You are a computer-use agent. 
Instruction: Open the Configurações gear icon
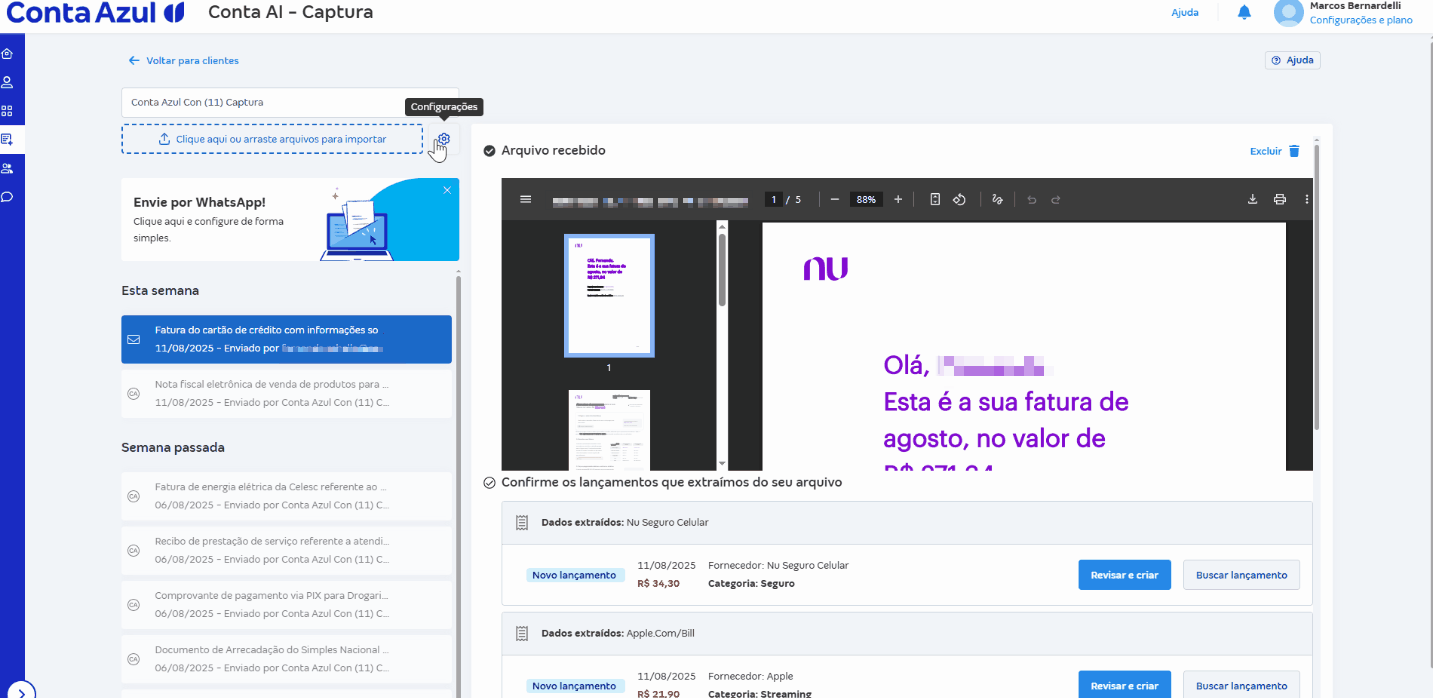445,139
